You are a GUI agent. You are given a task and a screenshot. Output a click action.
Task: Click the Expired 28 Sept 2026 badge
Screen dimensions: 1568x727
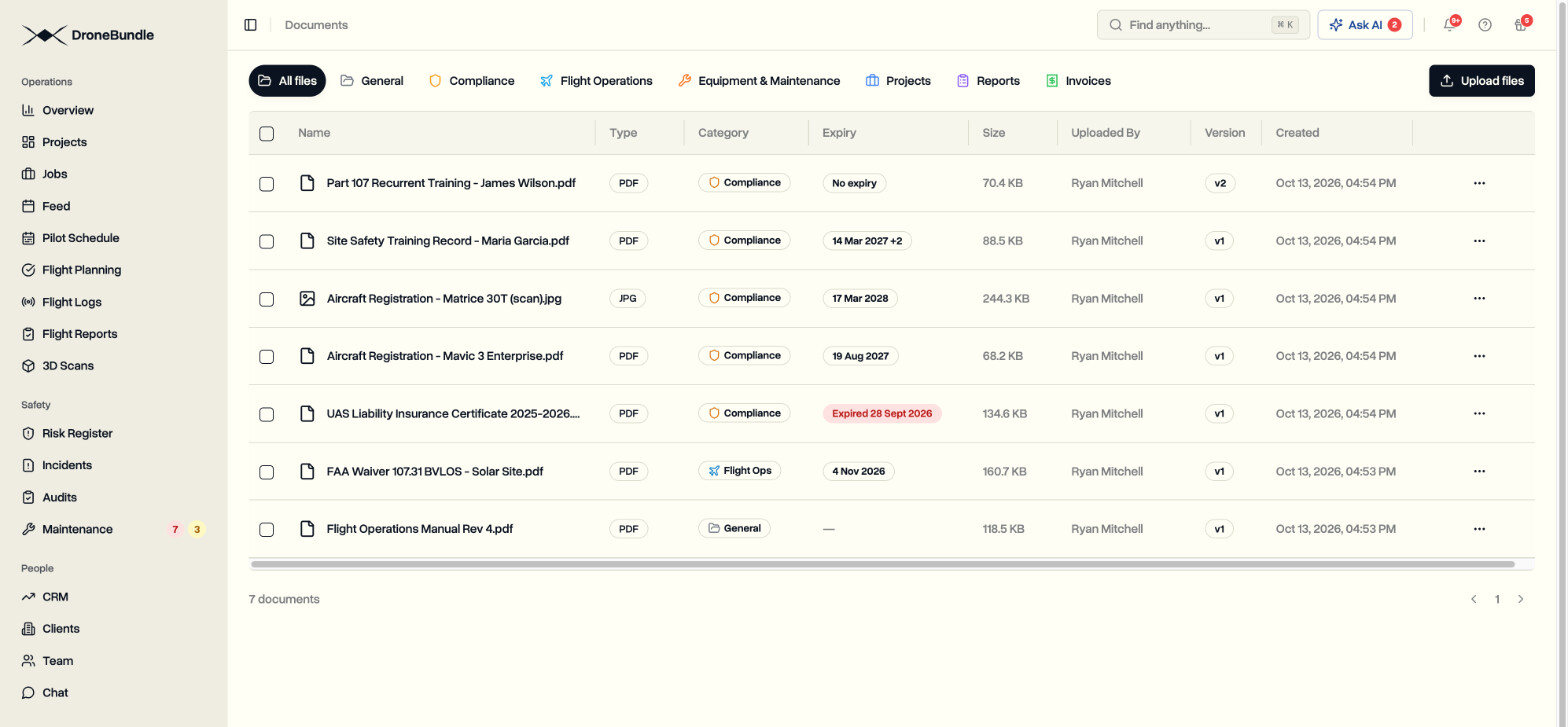882,414
